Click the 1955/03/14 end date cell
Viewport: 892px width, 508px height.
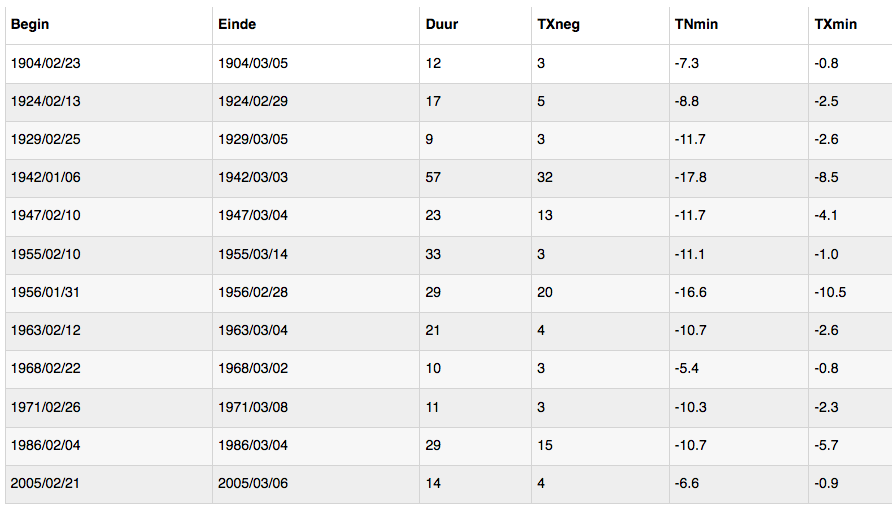coord(316,255)
